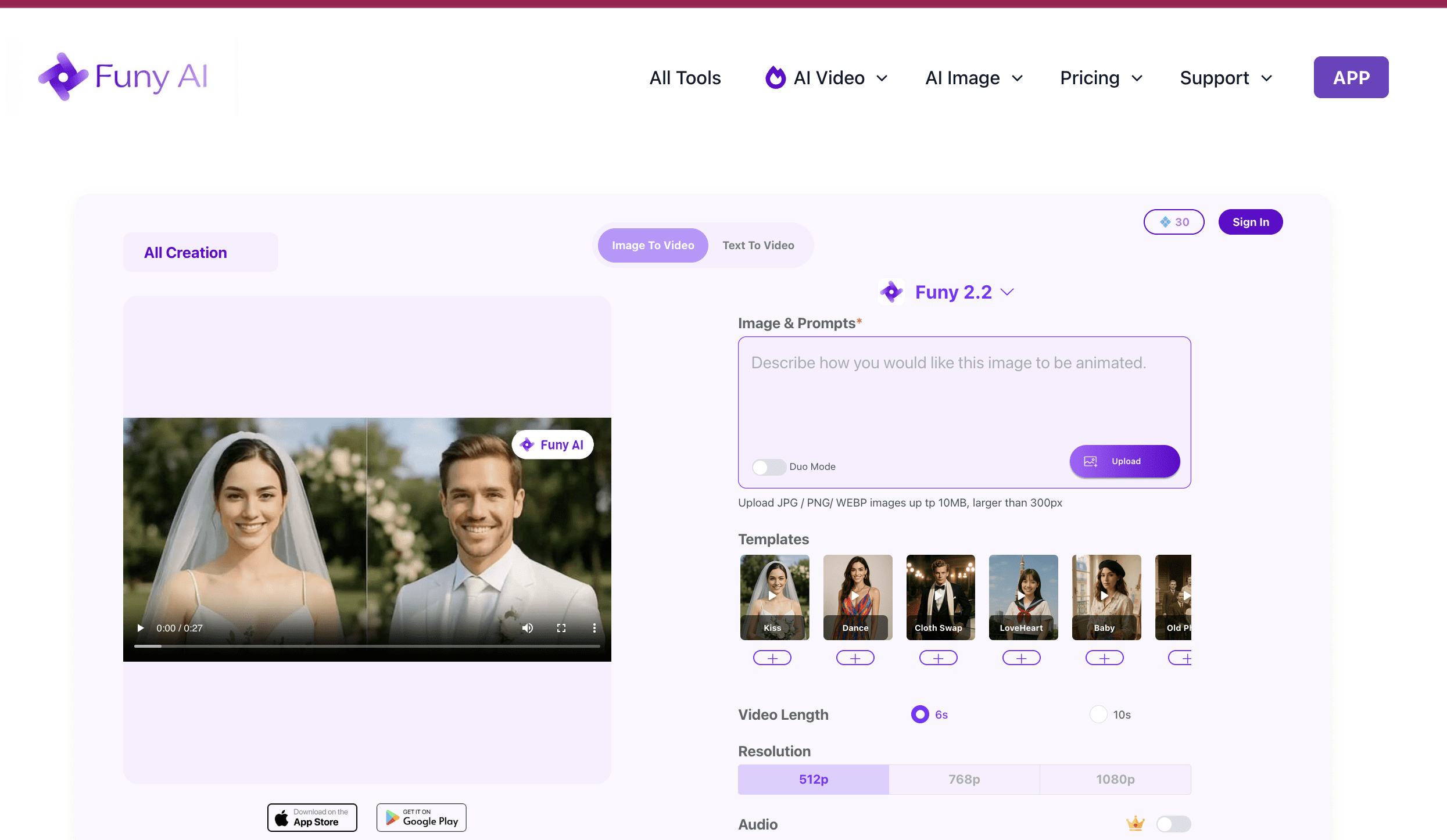Click the Funy AI logo
The height and width of the screenshot is (840, 1447).
coord(123,77)
